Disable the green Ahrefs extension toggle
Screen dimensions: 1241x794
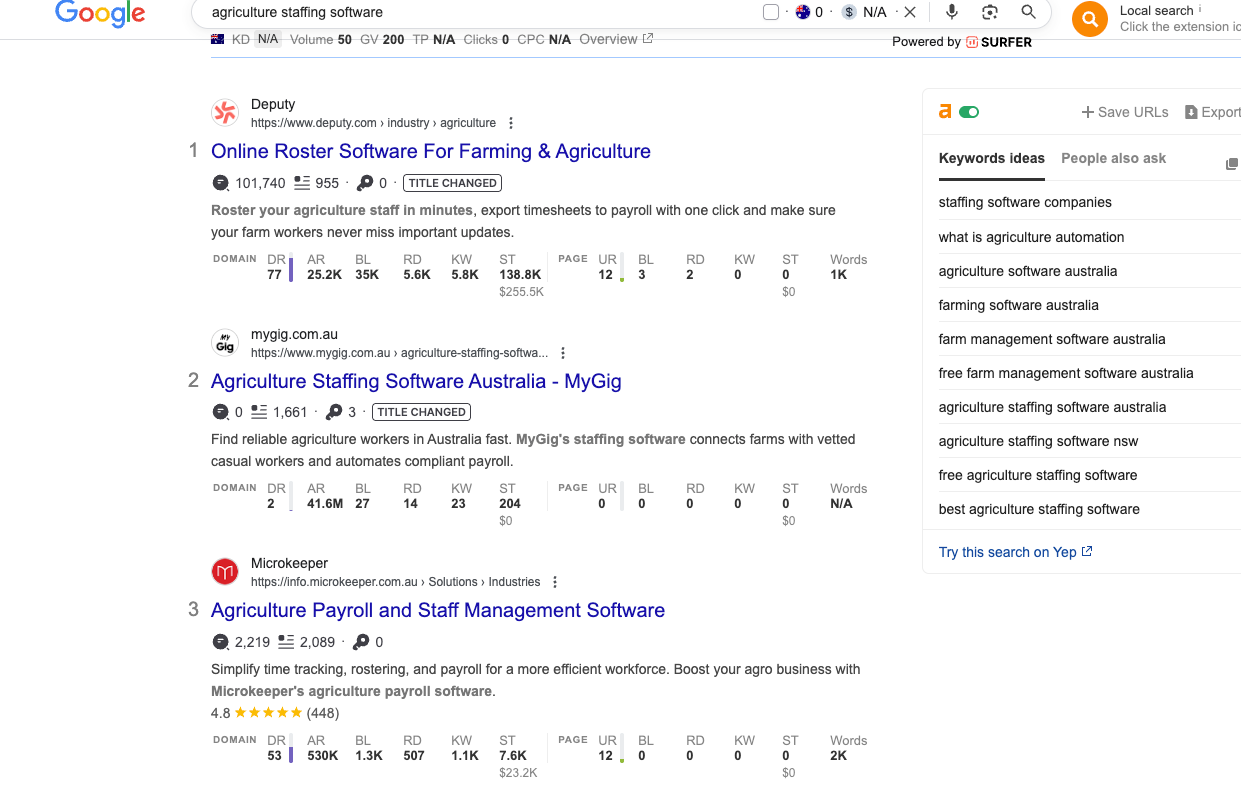coord(967,111)
